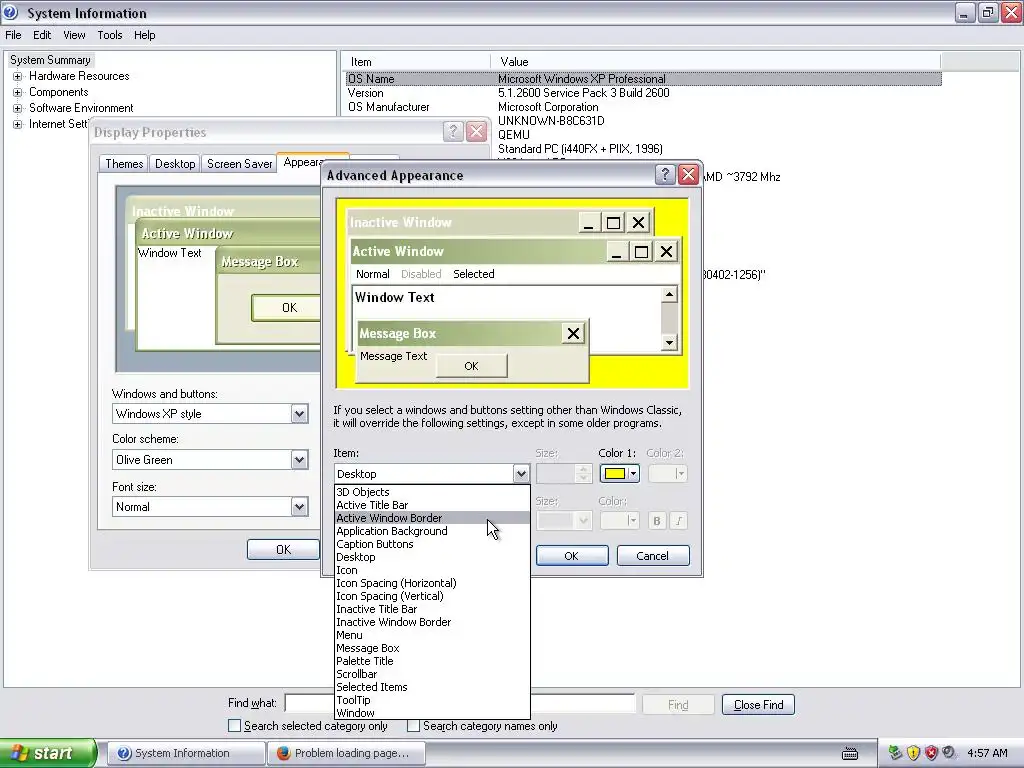
Task: Expand the Internet Settings tree node
Action: (18, 124)
